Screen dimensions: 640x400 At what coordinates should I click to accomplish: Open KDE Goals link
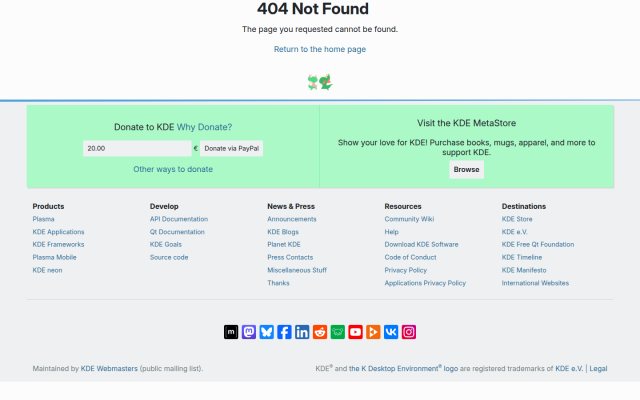pos(166,244)
